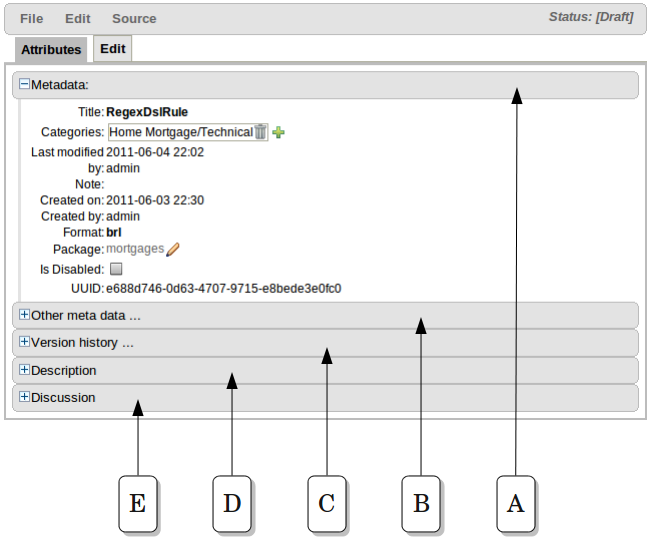Open the File menu
The width and height of the screenshot is (651, 538).
tap(32, 19)
